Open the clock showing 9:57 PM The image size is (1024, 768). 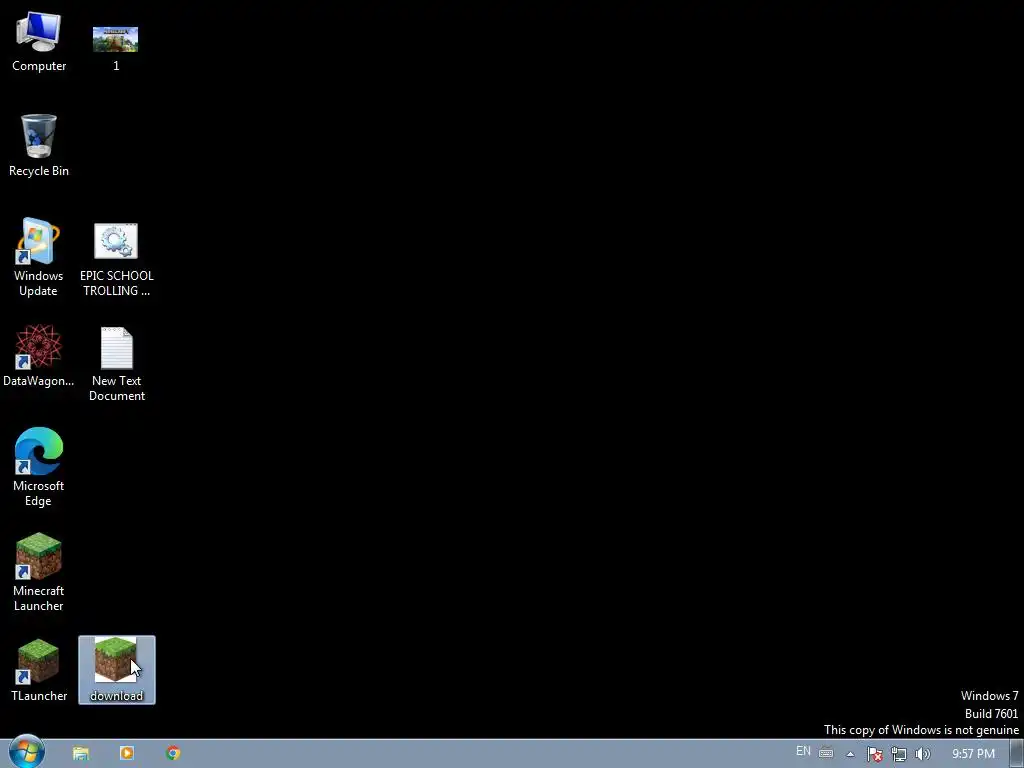pos(973,754)
